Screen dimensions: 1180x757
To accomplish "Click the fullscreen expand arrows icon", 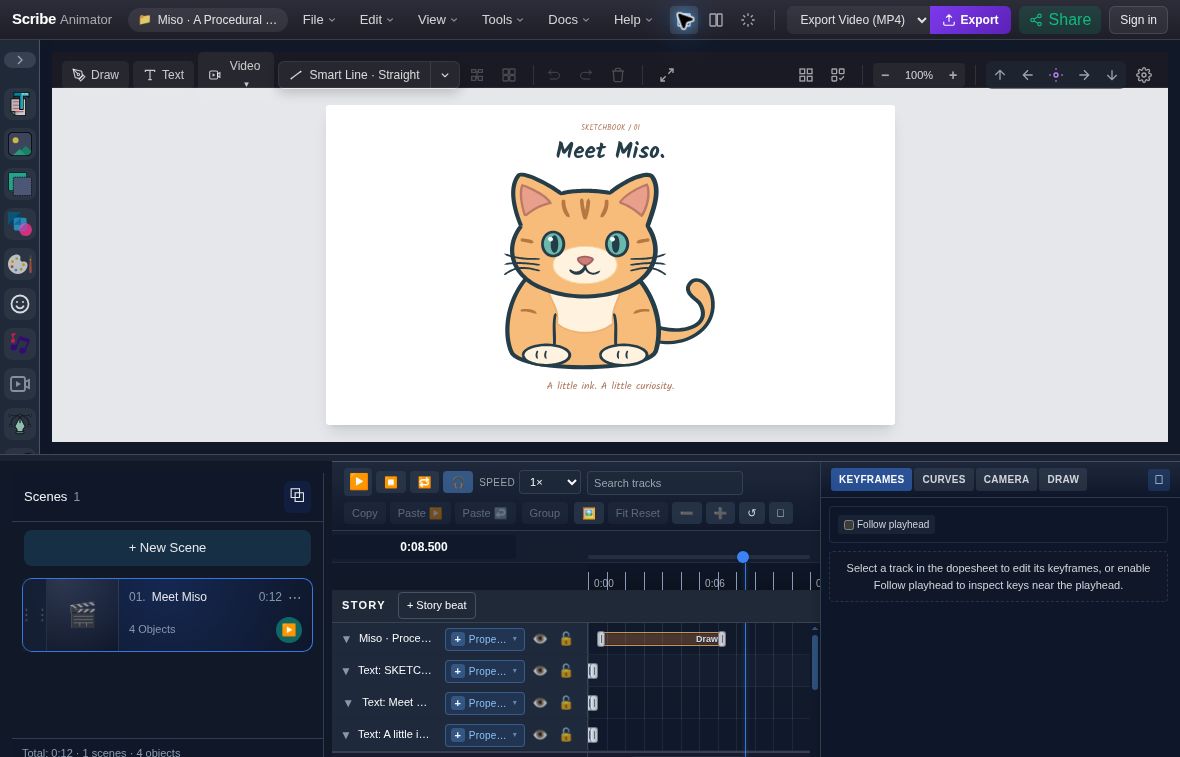I will (x=667, y=75).
